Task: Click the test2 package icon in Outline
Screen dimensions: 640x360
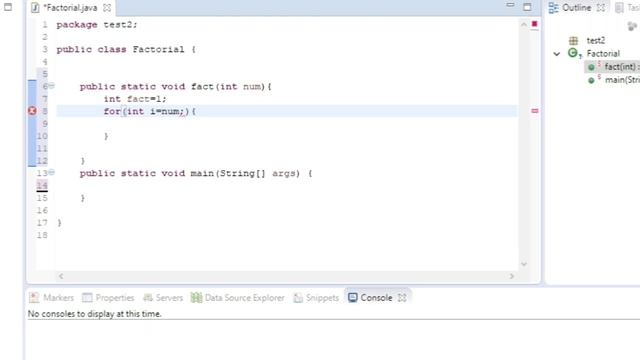Action: (573, 40)
